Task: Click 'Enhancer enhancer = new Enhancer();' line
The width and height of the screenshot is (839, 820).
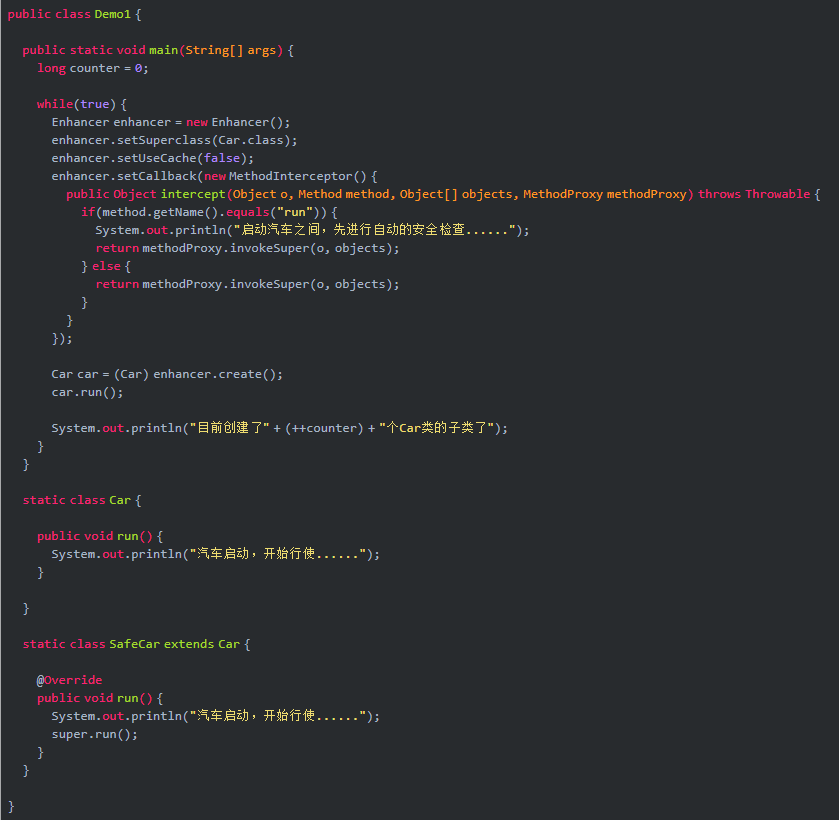Action: coord(171,122)
